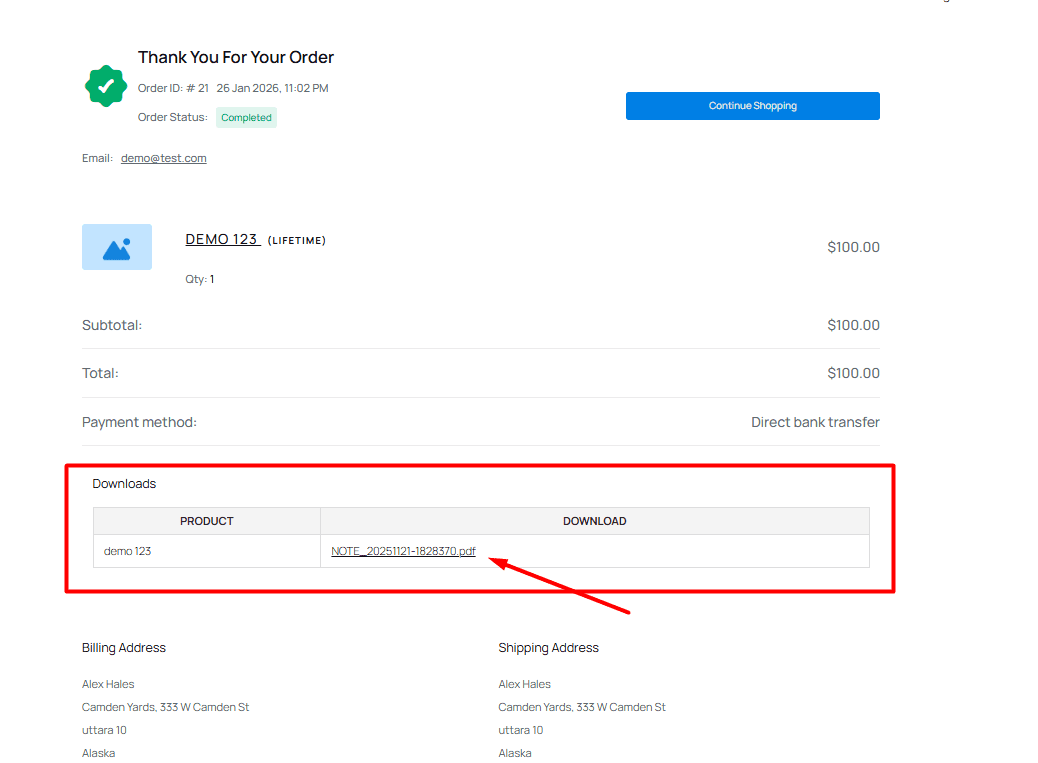Screen dimensions: 1038x763
Task: Open the demo@test.com email link
Action: tap(163, 157)
